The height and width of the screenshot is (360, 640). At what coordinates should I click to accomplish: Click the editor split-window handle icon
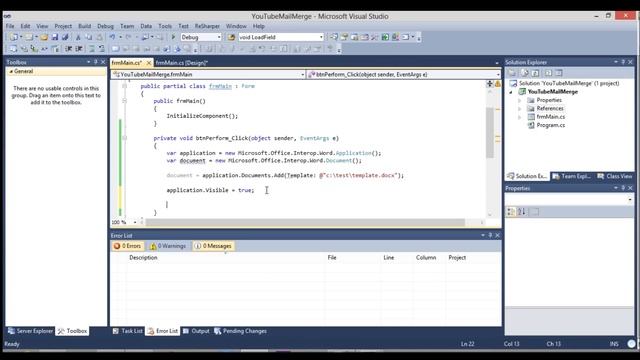tap(489, 84)
